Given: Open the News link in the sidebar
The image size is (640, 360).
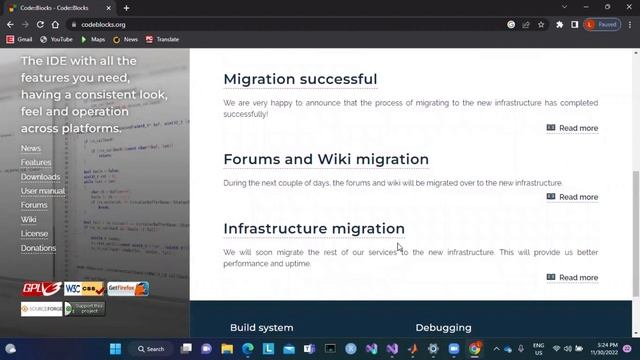Looking at the screenshot, I should [x=31, y=148].
